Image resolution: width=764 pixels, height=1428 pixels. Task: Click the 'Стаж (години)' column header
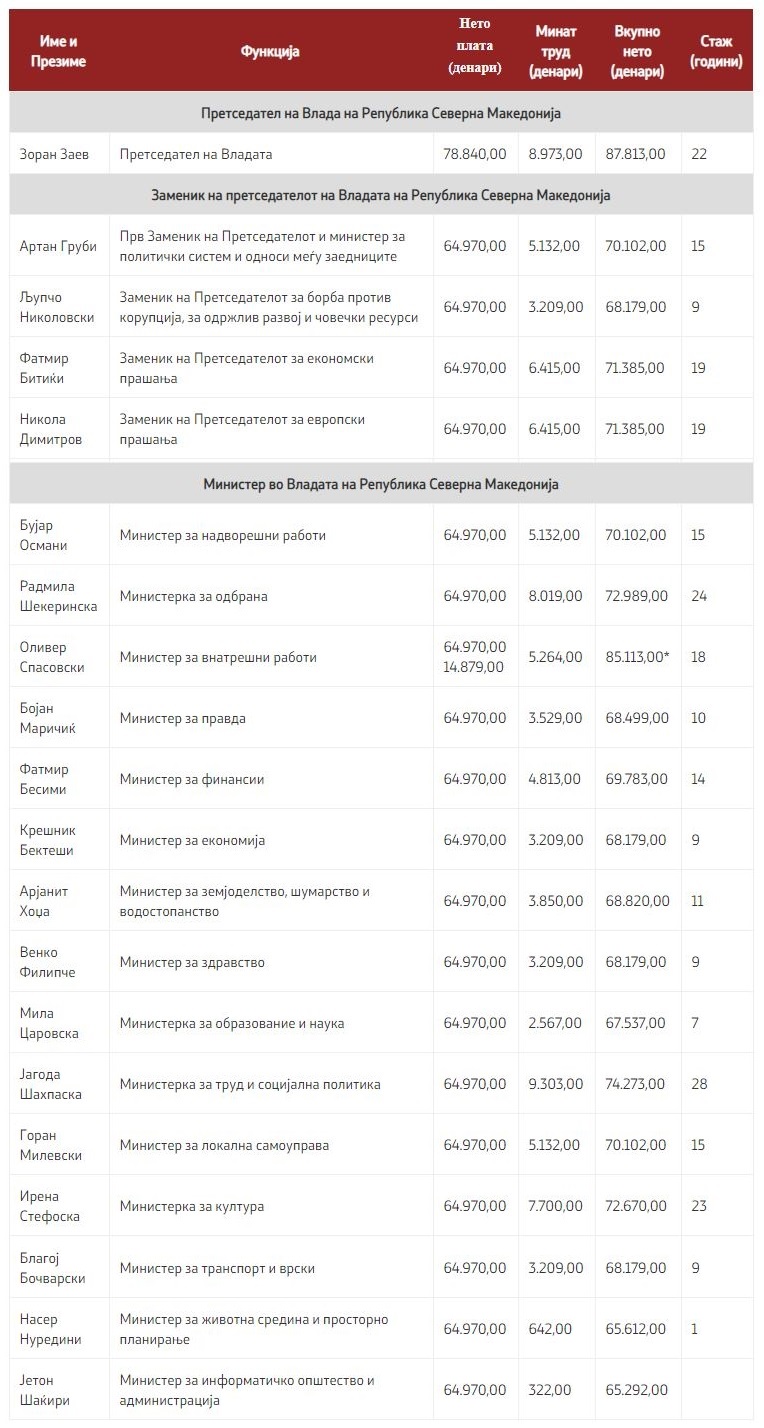coord(716,51)
